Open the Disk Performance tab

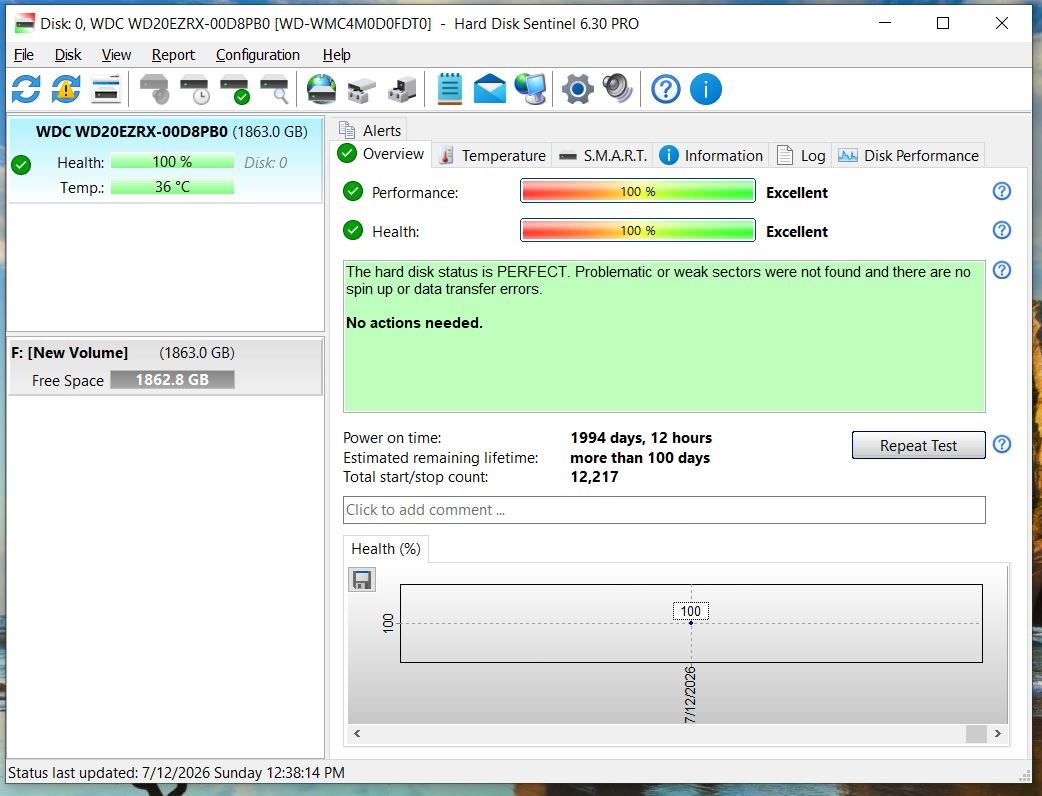(908, 155)
